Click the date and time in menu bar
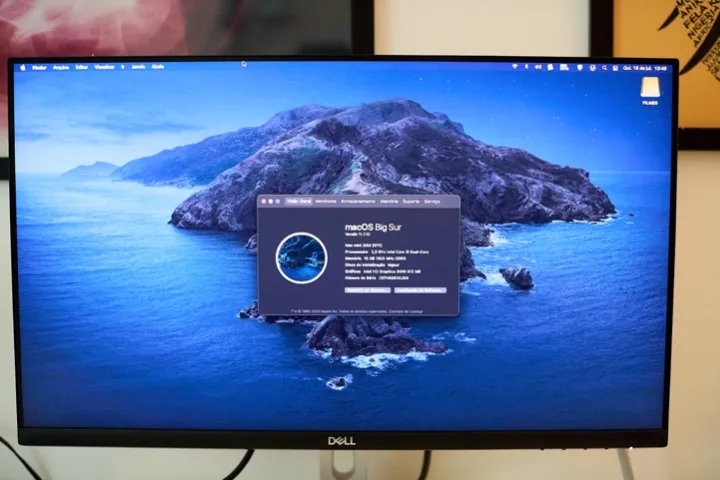 645,68
